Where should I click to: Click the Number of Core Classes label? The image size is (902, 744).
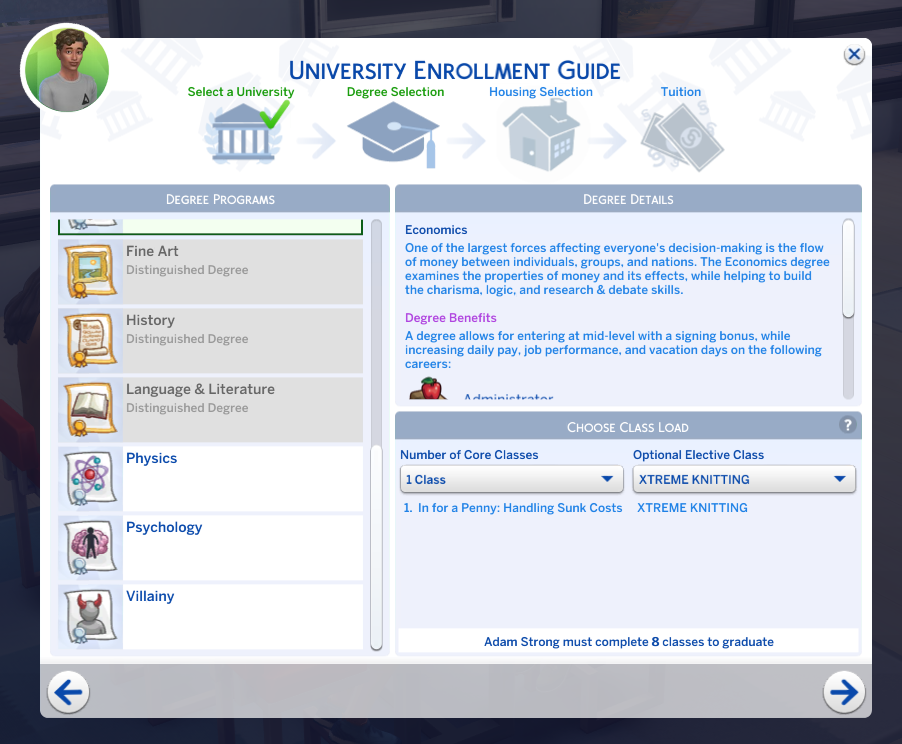click(x=469, y=455)
